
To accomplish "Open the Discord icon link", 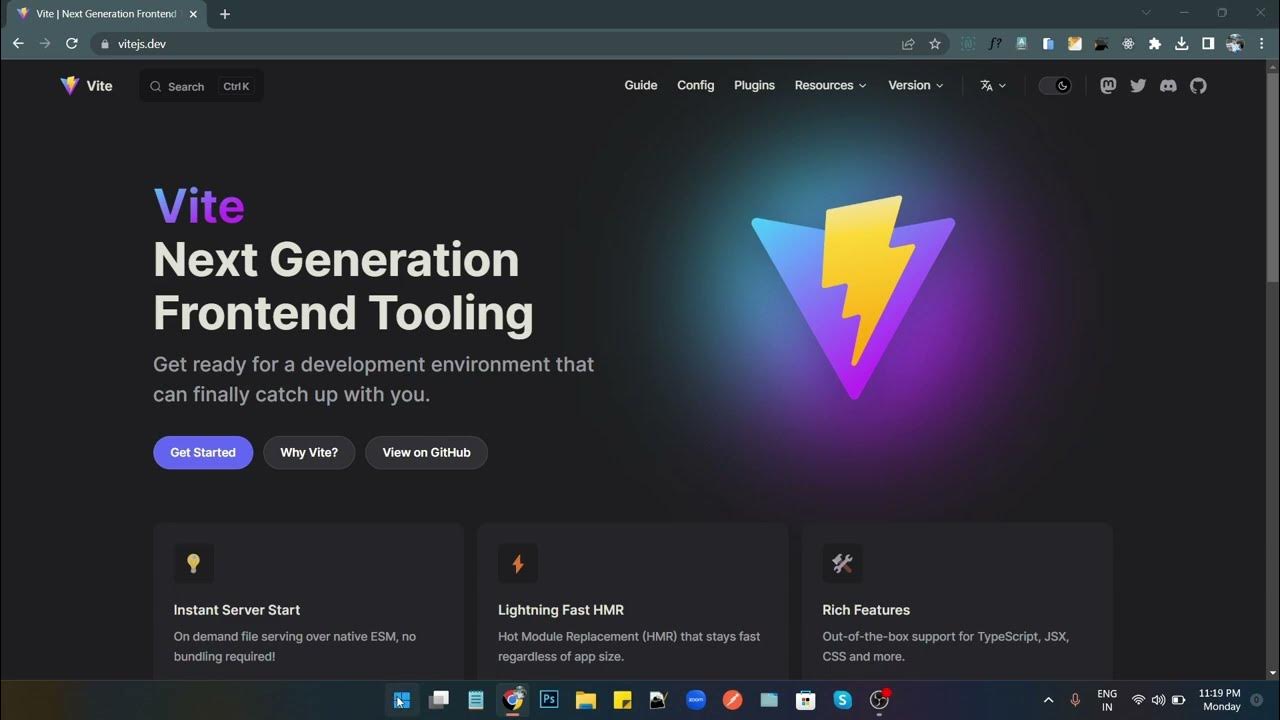I will pos(1168,86).
